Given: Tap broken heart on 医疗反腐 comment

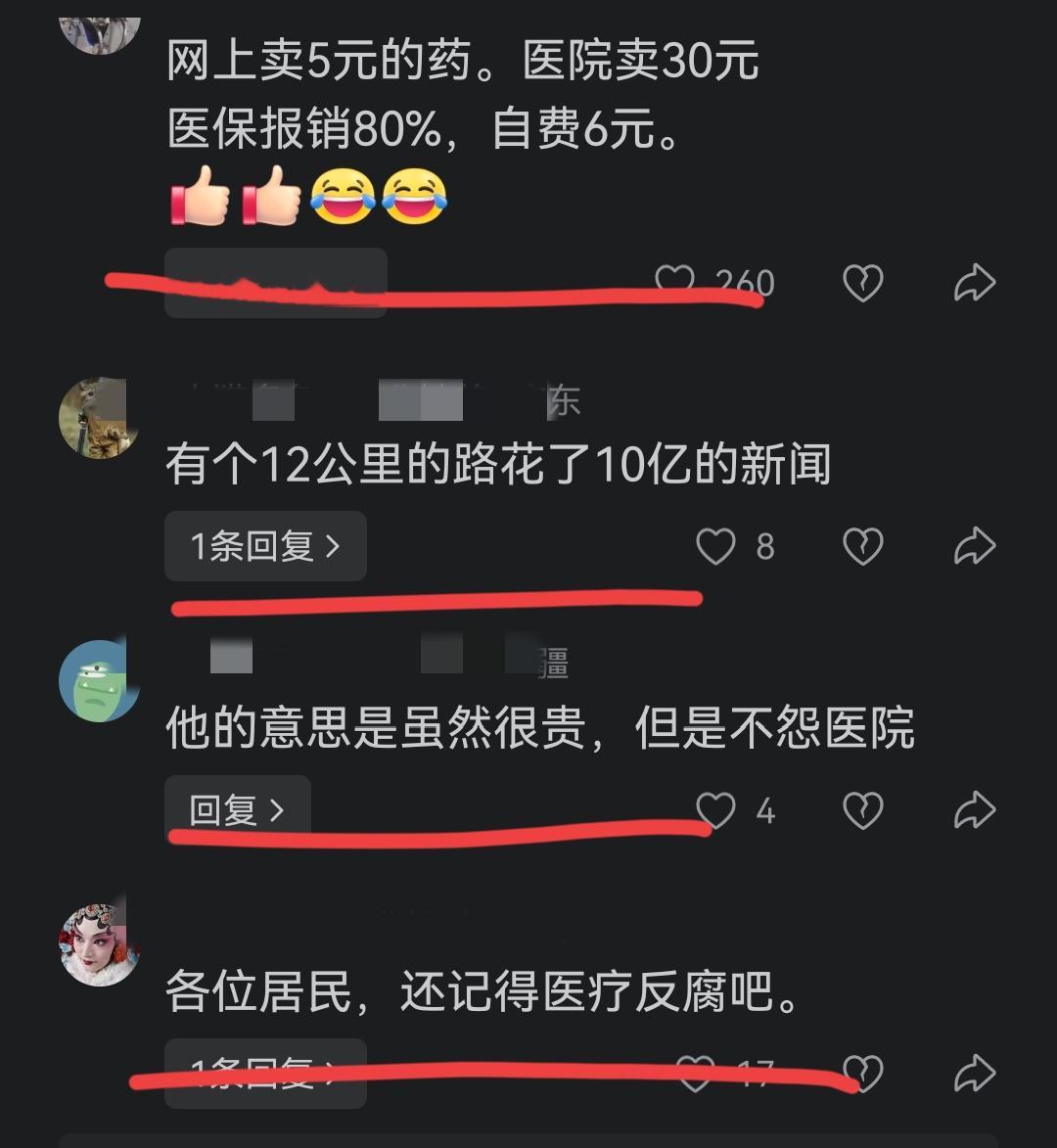Looking at the screenshot, I should (863, 1074).
